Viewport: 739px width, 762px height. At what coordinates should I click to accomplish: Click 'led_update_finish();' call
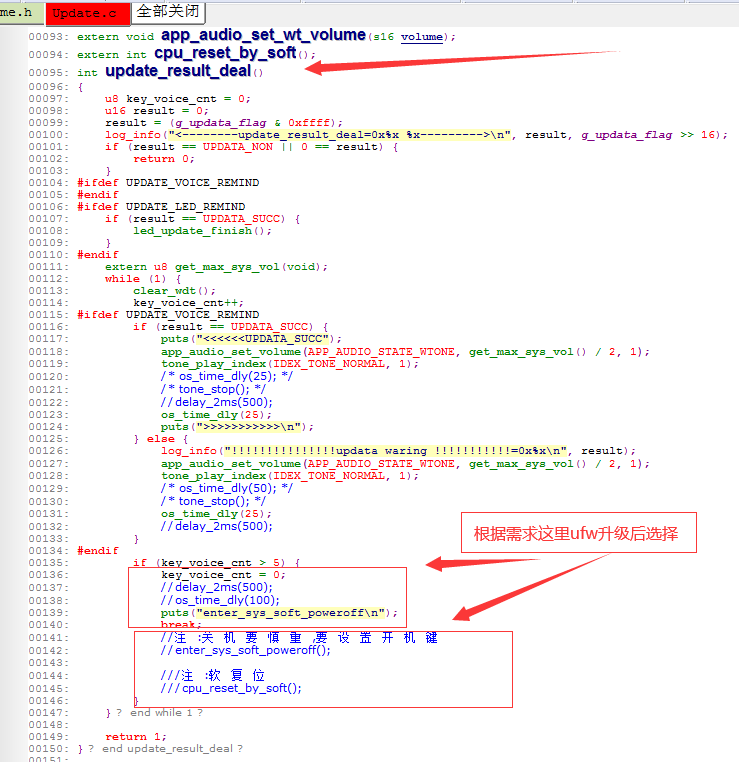click(203, 231)
